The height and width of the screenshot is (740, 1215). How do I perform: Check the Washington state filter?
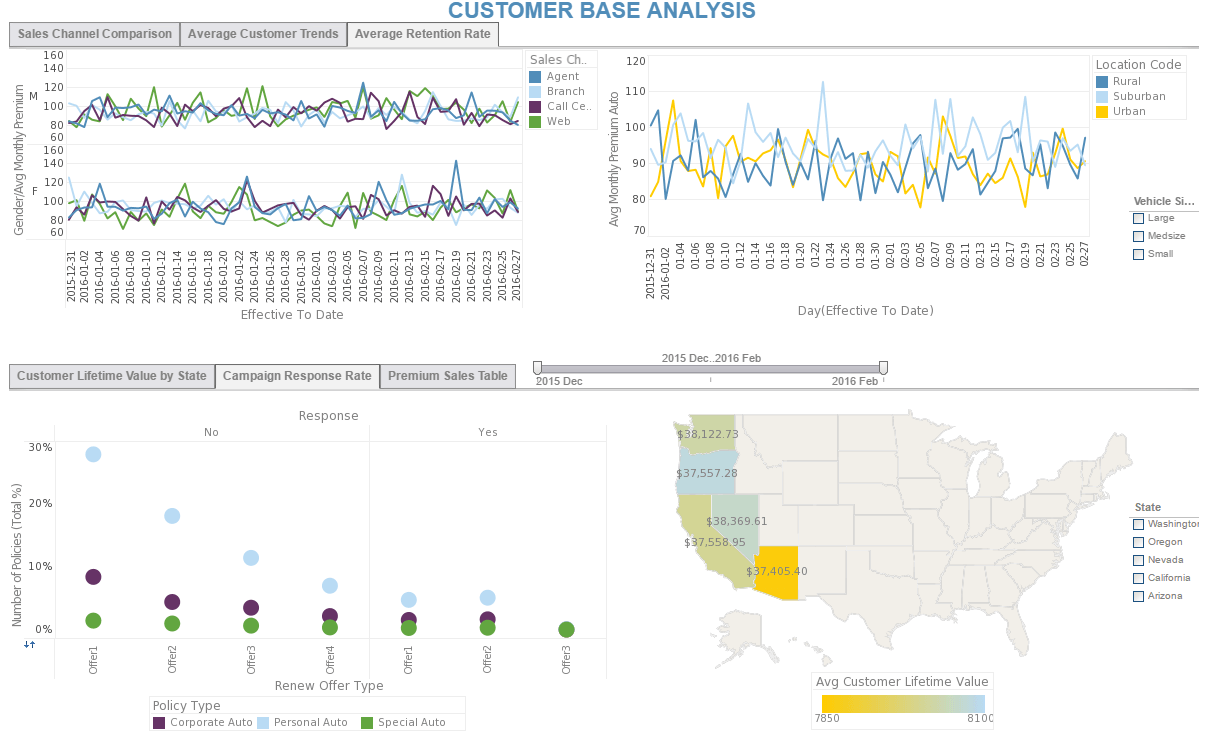pos(1138,524)
